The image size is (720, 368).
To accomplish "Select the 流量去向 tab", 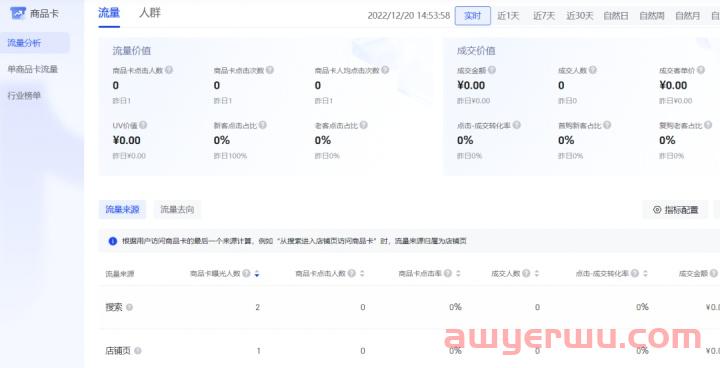I will pos(177,209).
